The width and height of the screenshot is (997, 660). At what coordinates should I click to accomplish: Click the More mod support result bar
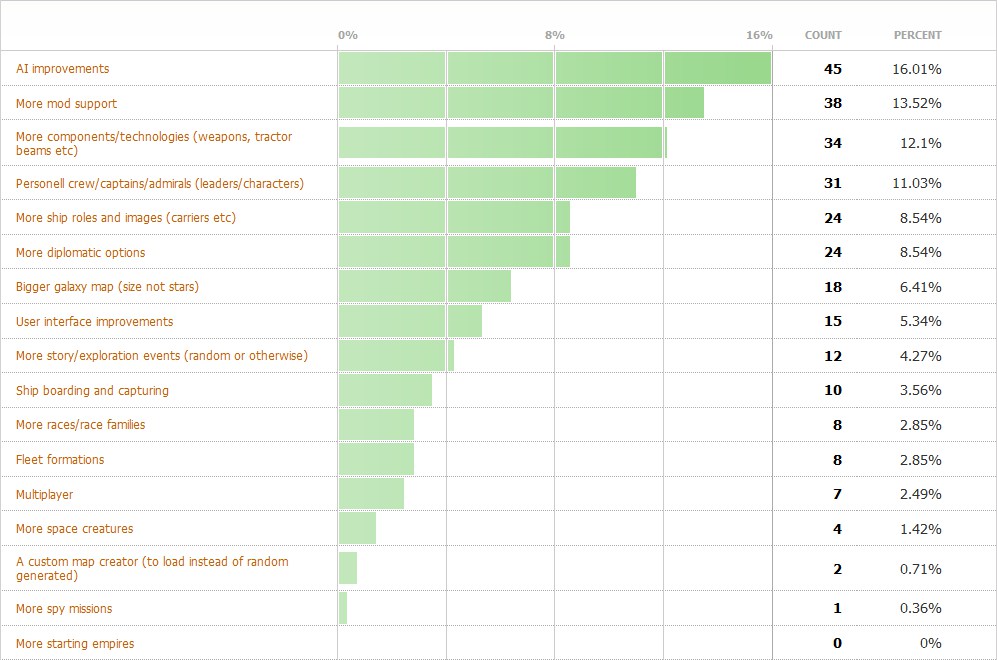click(x=521, y=103)
